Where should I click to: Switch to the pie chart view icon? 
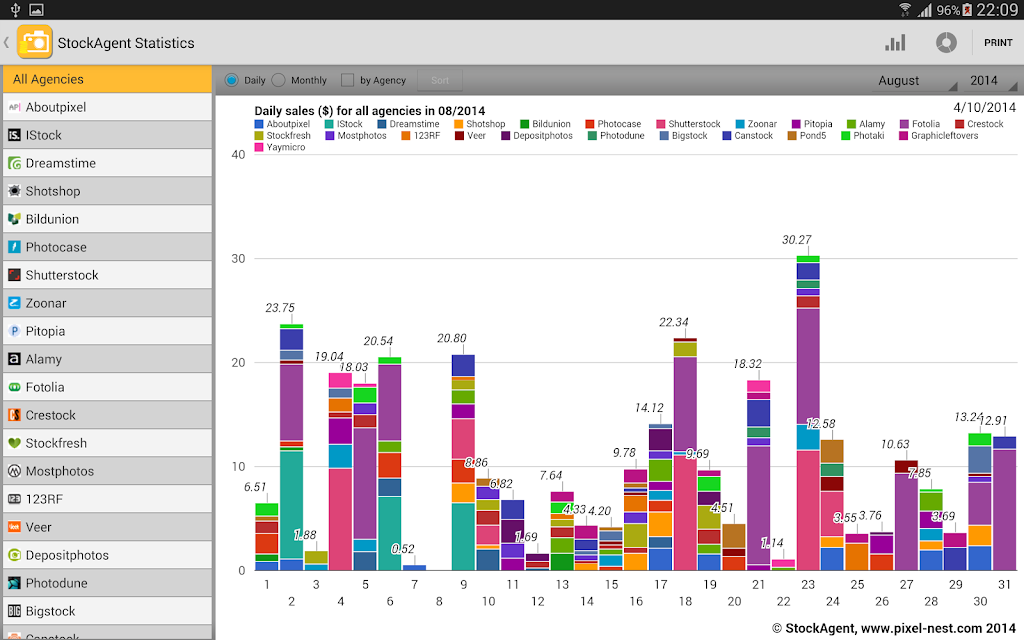pyautogui.click(x=946, y=43)
